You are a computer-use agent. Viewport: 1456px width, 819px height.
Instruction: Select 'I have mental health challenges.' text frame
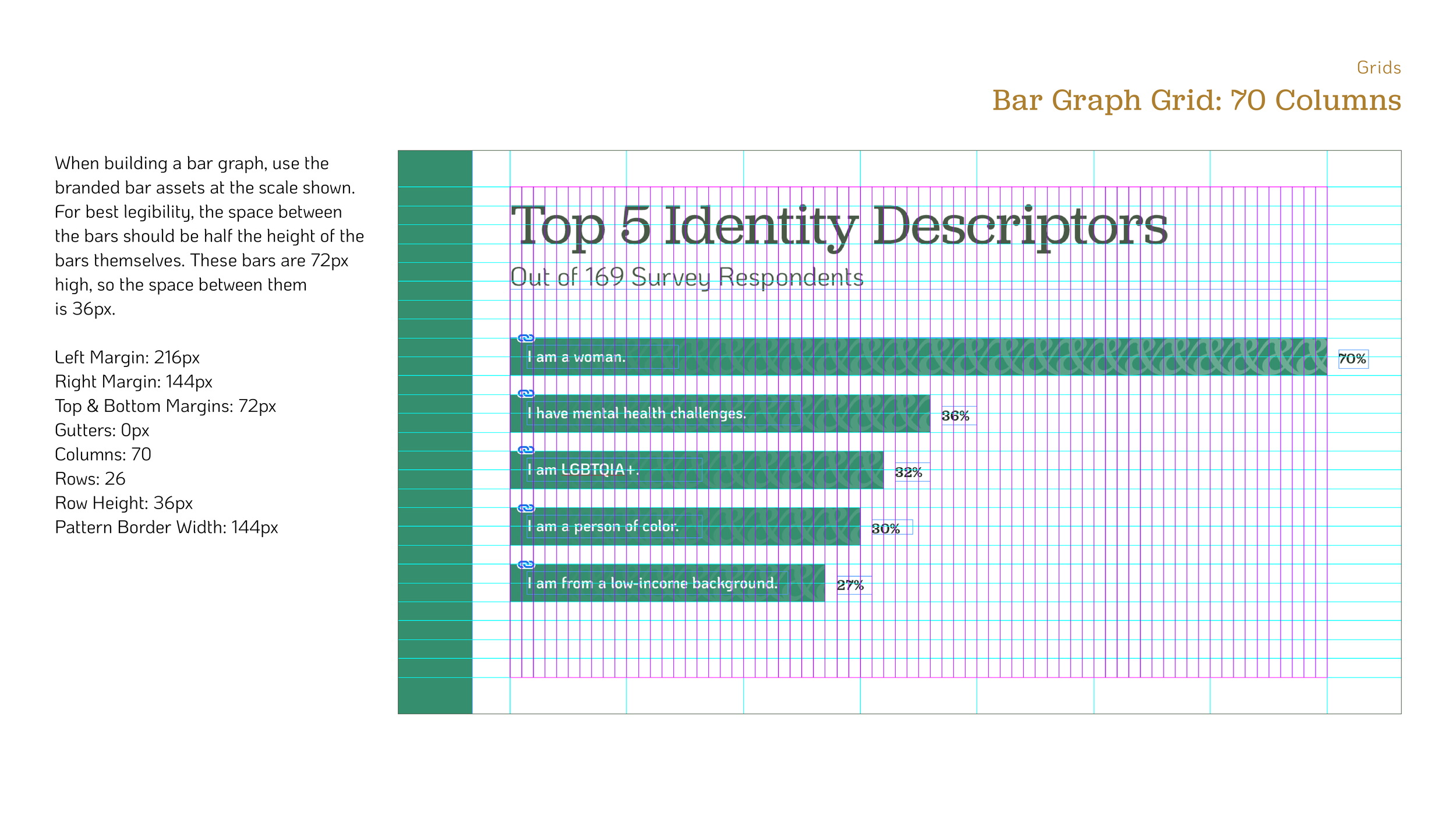(x=636, y=414)
